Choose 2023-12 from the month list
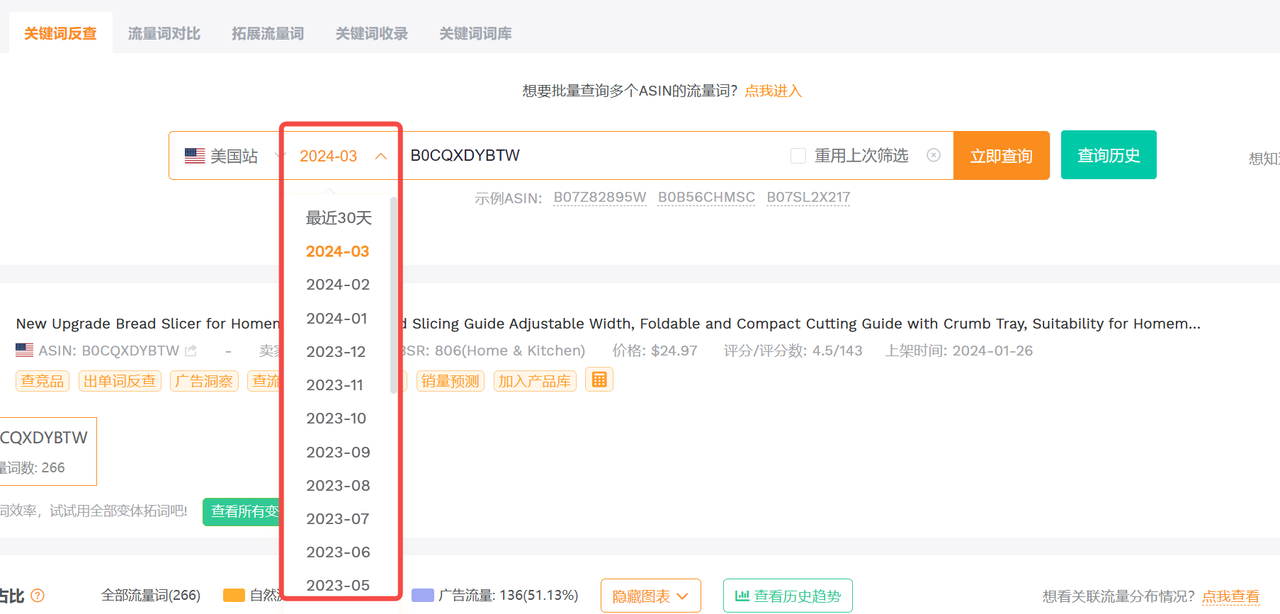This screenshot has height=614, width=1280. (x=338, y=351)
